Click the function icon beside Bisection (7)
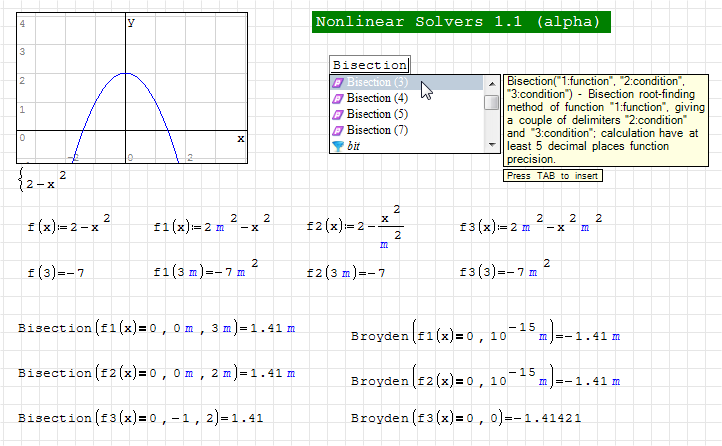 338,131
